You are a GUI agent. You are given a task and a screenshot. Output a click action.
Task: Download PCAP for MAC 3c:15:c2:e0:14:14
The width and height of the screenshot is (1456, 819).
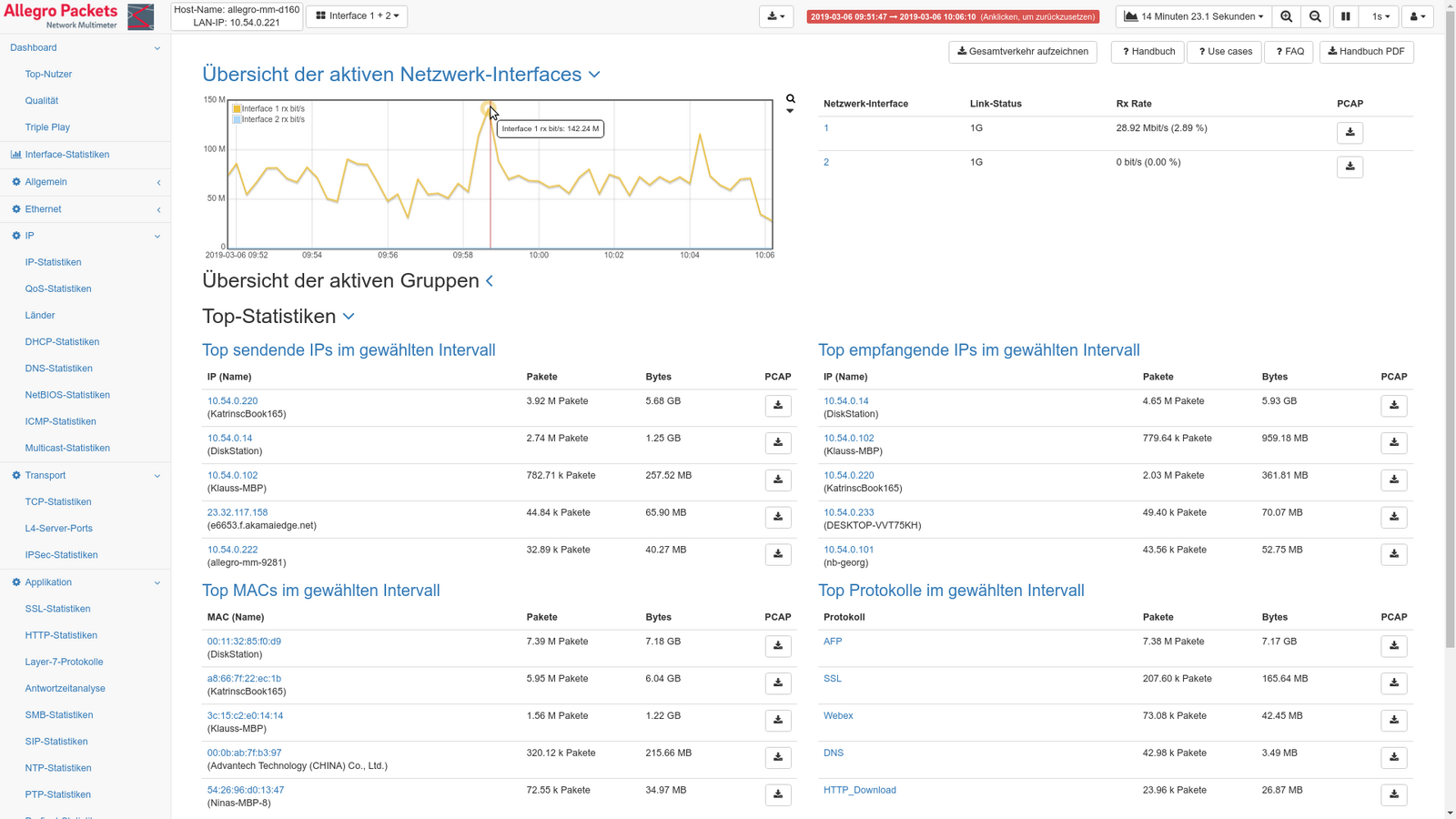777,721
